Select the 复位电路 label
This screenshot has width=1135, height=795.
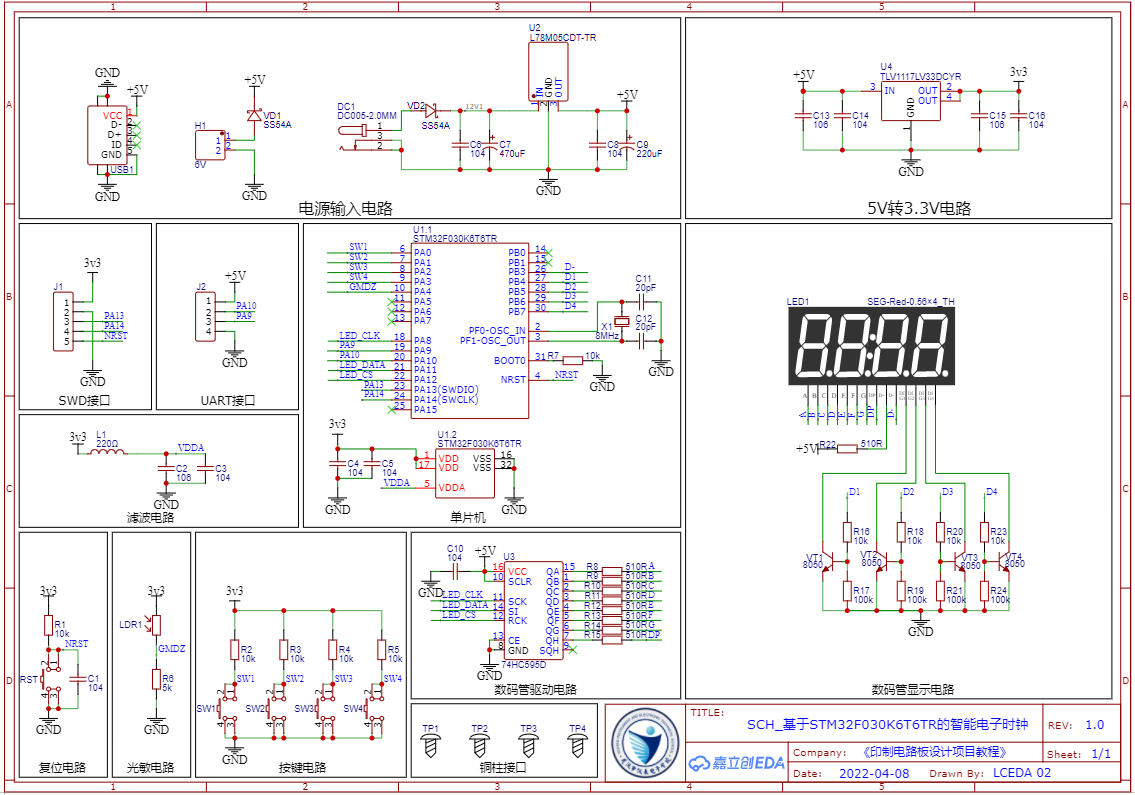62,767
